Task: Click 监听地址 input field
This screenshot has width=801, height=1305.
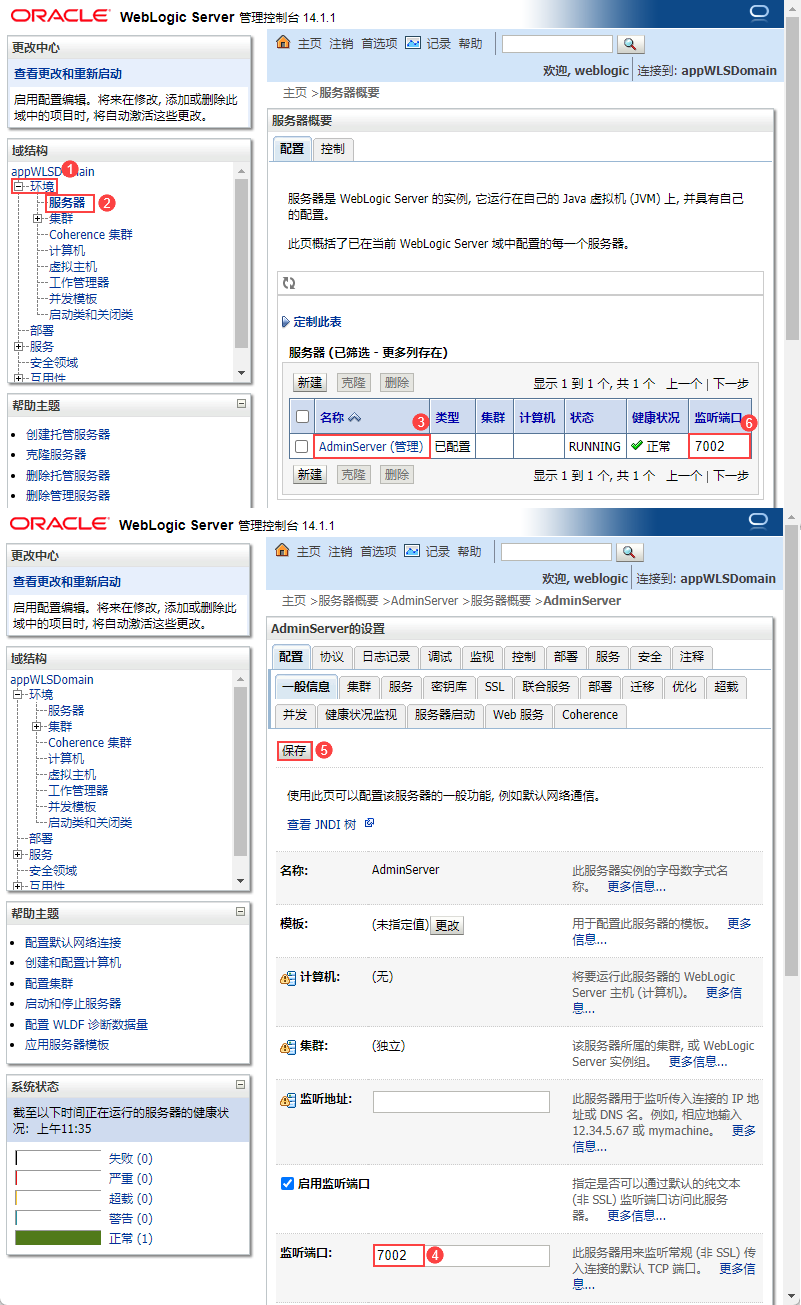Action: tap(461, 1102)
